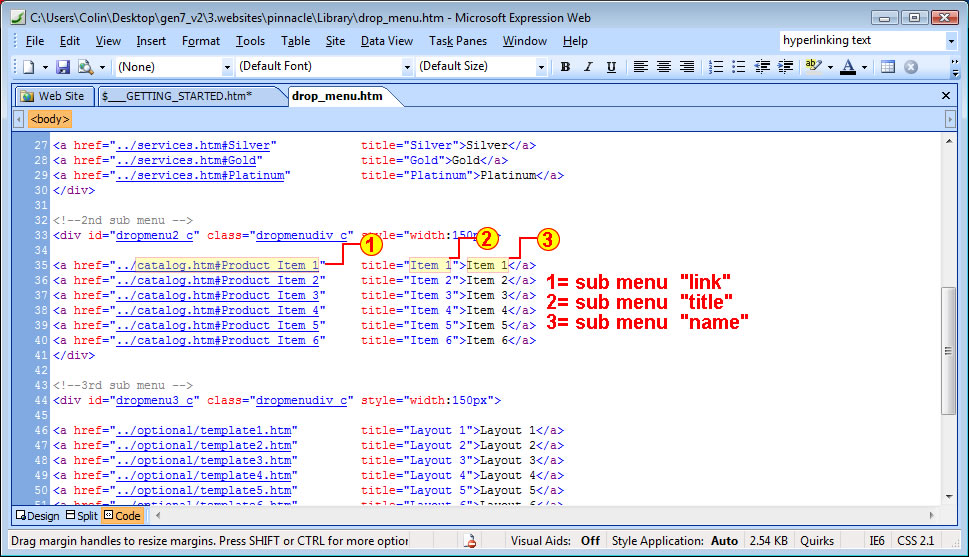Switch to the $___GETTING_STARTED.htm tab
Image resolution: width=969 pixels, height=557 pixels.
[x=177, y=96]
